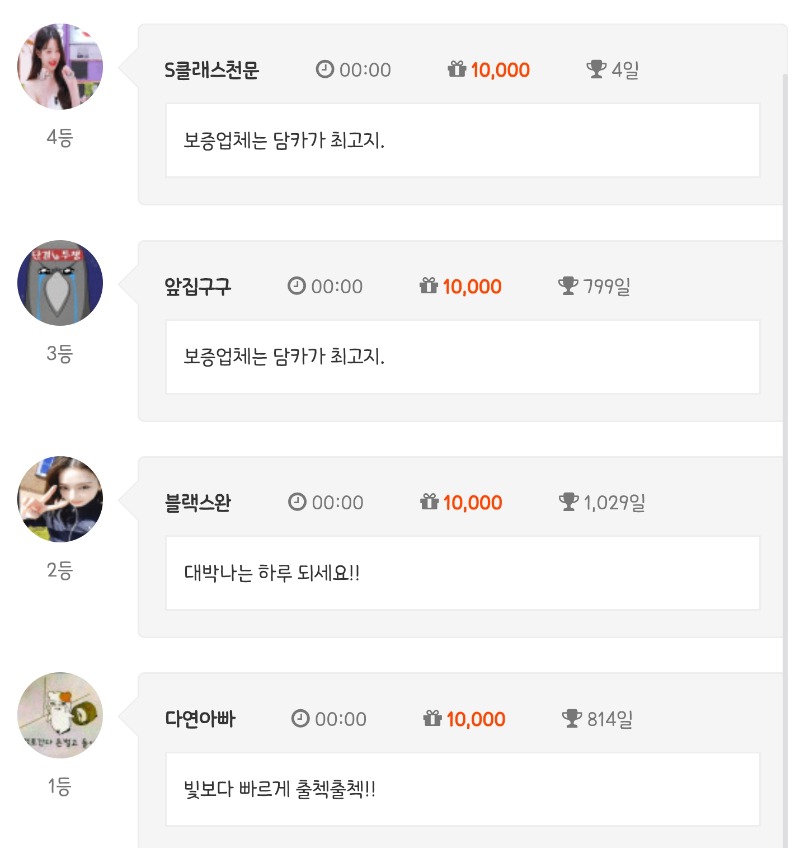Click the gift icon in 다연아빠's row
The height and width of the screenshot is (848, 800).
pos(432,718)
